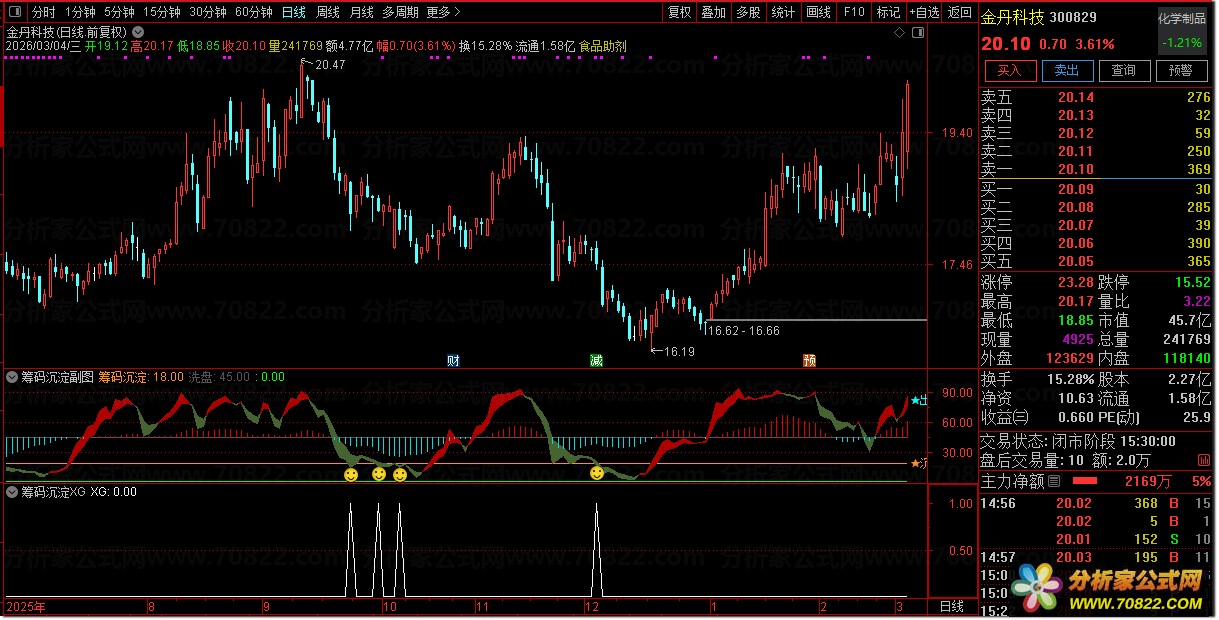Click the 买入 buy button
Screen dimensions: 1219x620
1009,70
